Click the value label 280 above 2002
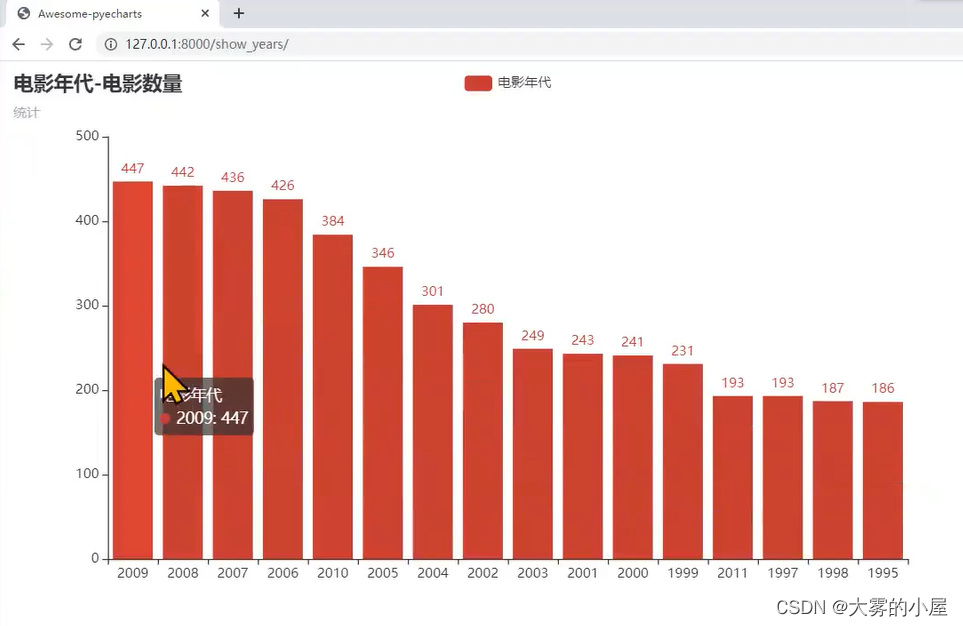The image size is (963, 626). 483,309
